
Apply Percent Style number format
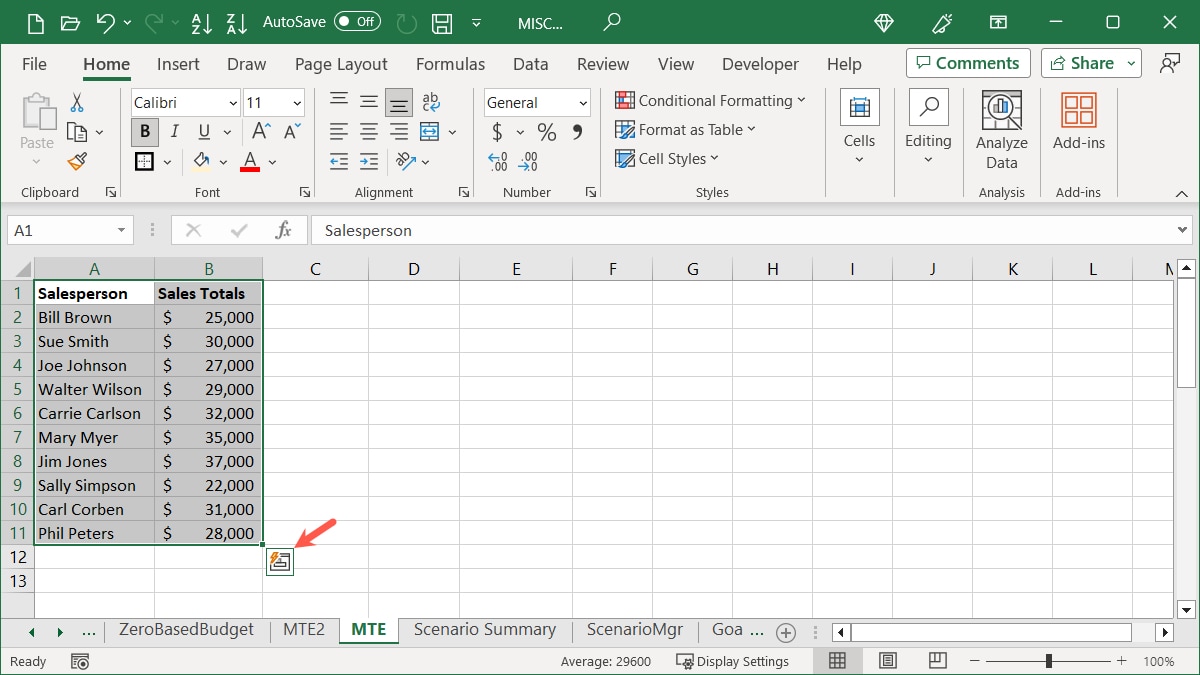pos(547,132)
